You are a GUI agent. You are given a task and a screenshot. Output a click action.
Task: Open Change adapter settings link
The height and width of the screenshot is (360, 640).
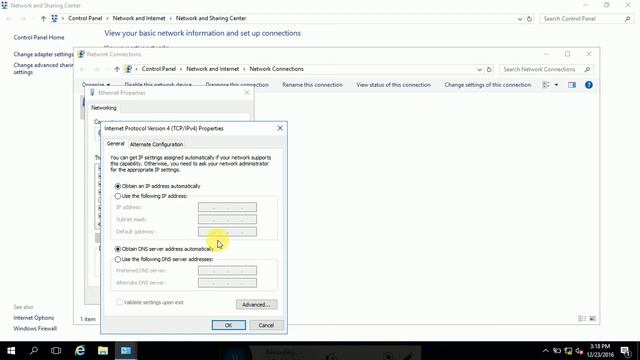[43, 54]
